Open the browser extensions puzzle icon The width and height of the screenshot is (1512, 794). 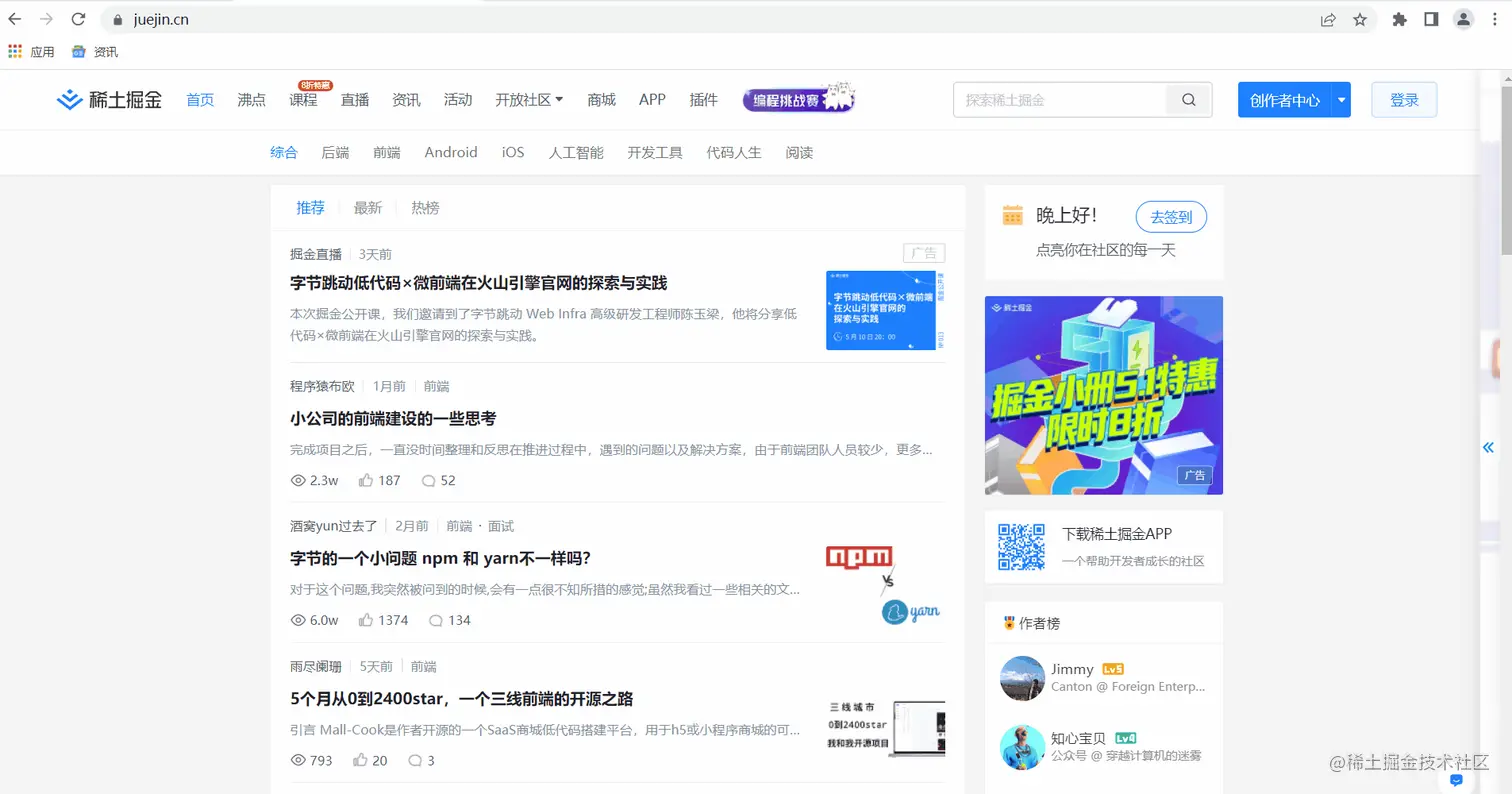point(1400,19)
